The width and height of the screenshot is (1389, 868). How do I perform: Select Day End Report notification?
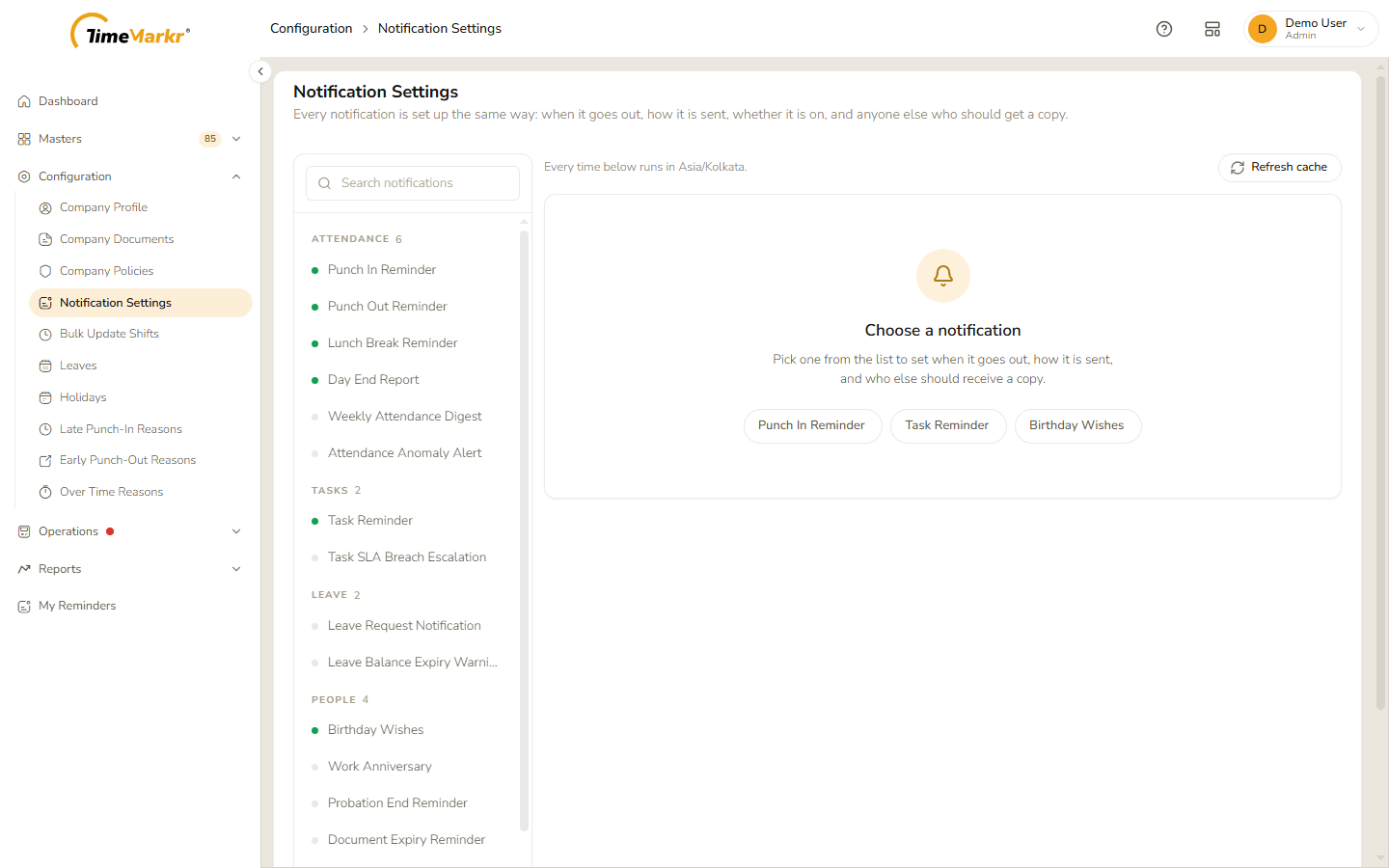click(x=406, y=380)
